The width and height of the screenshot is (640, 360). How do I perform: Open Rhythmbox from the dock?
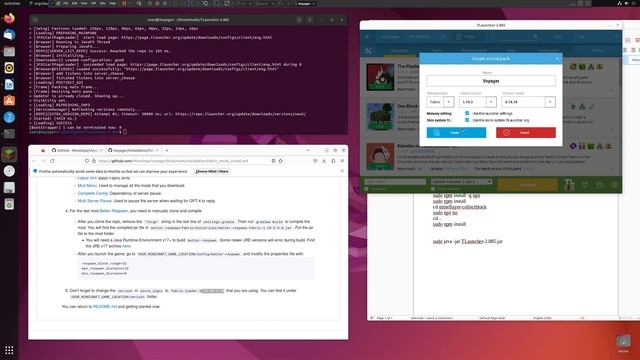tap(9, 68)
